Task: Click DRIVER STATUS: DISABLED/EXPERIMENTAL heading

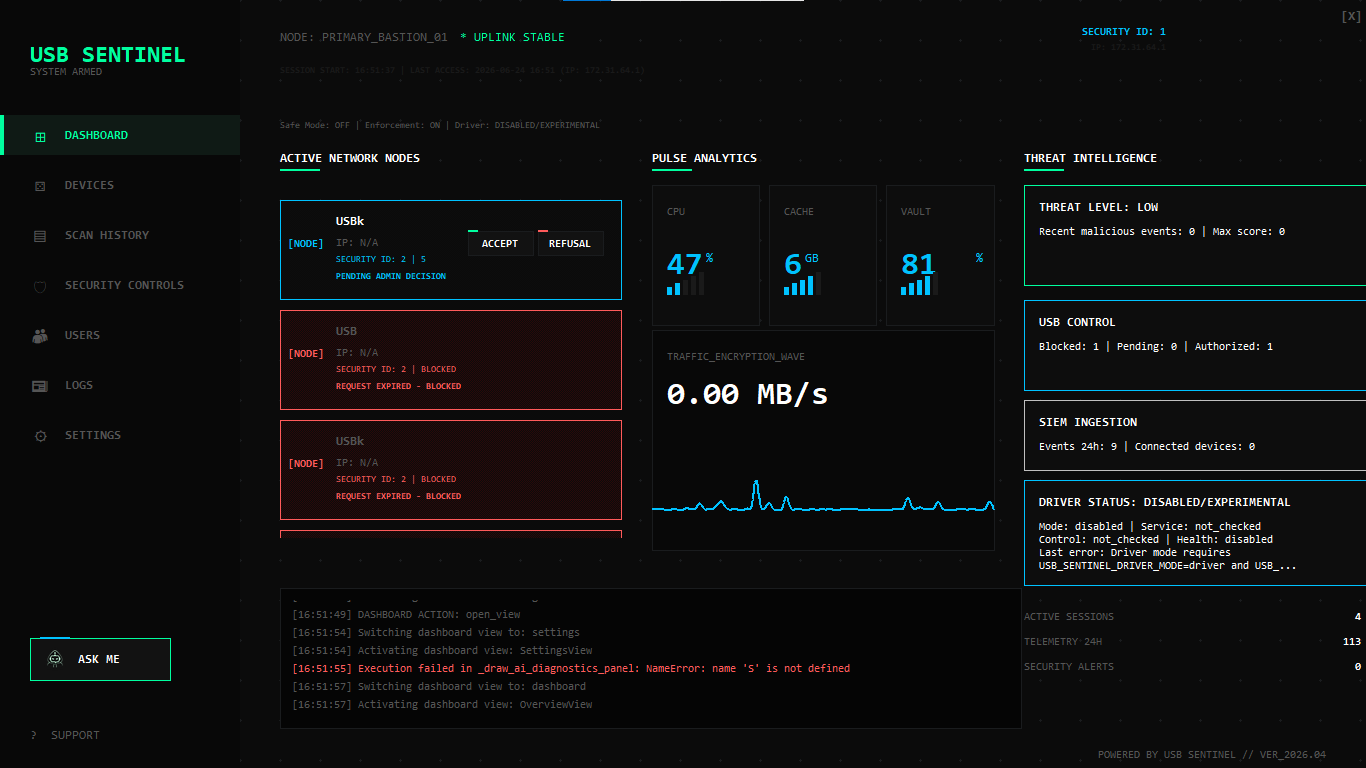Action: [1165, 502]
